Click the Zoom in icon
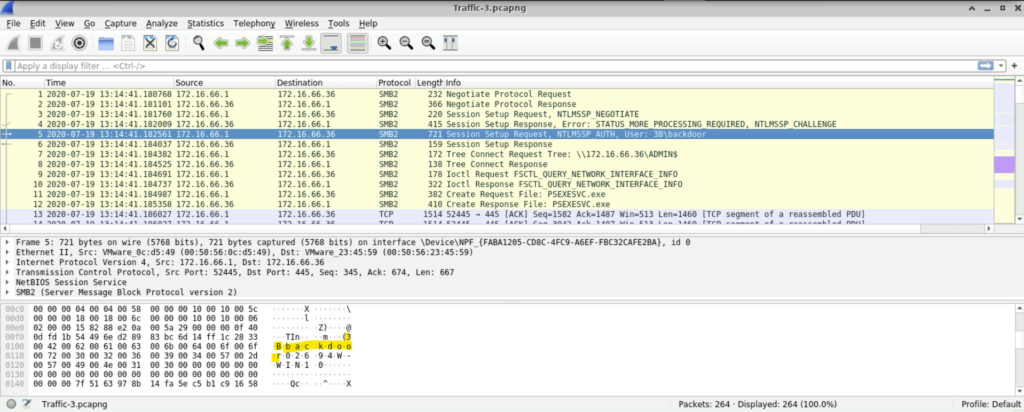The width and height of the screenshot is (1024, 412). (x=384, y=43)
